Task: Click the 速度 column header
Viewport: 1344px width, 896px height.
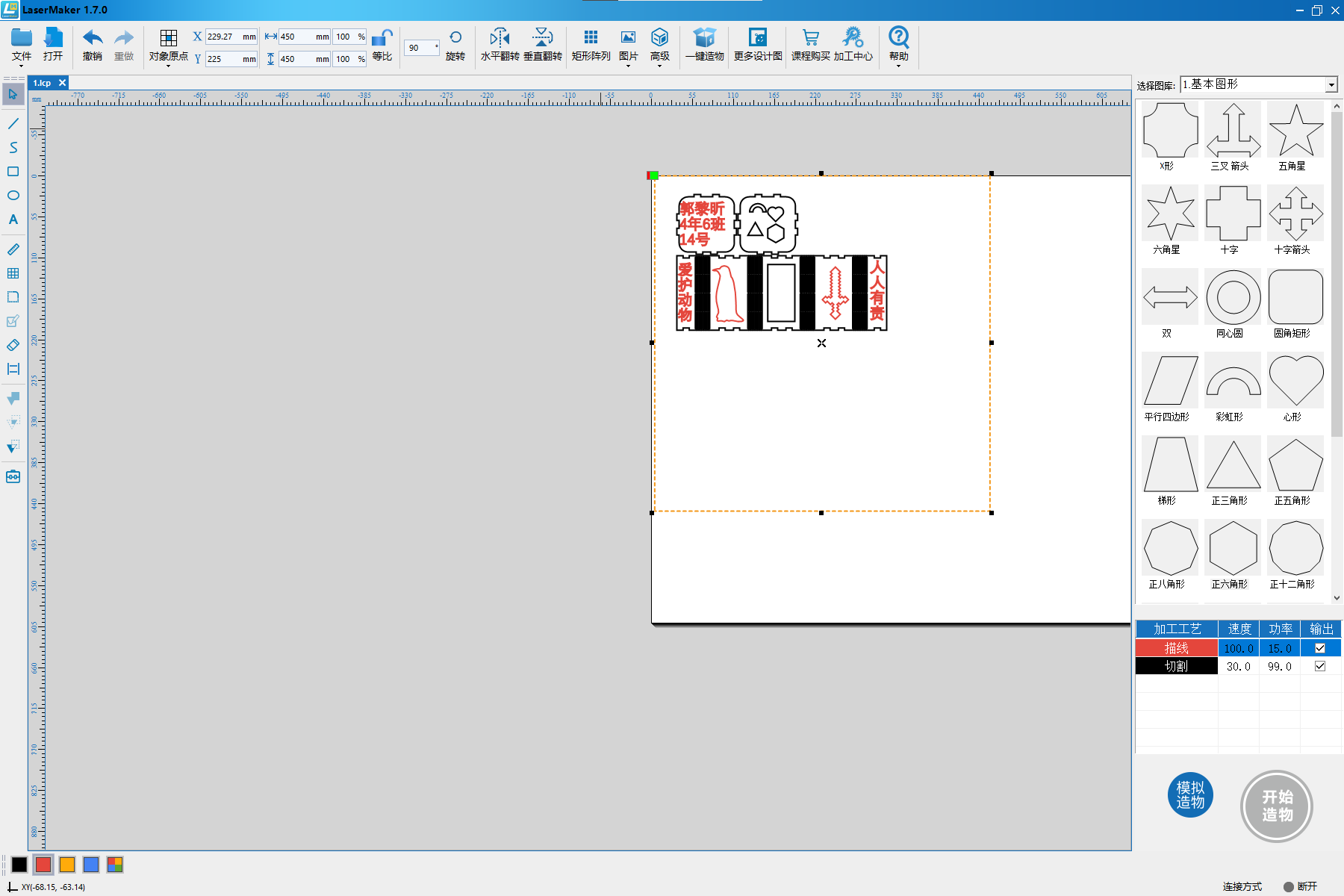Action: pyautogui.click(x=1239, y=629)
